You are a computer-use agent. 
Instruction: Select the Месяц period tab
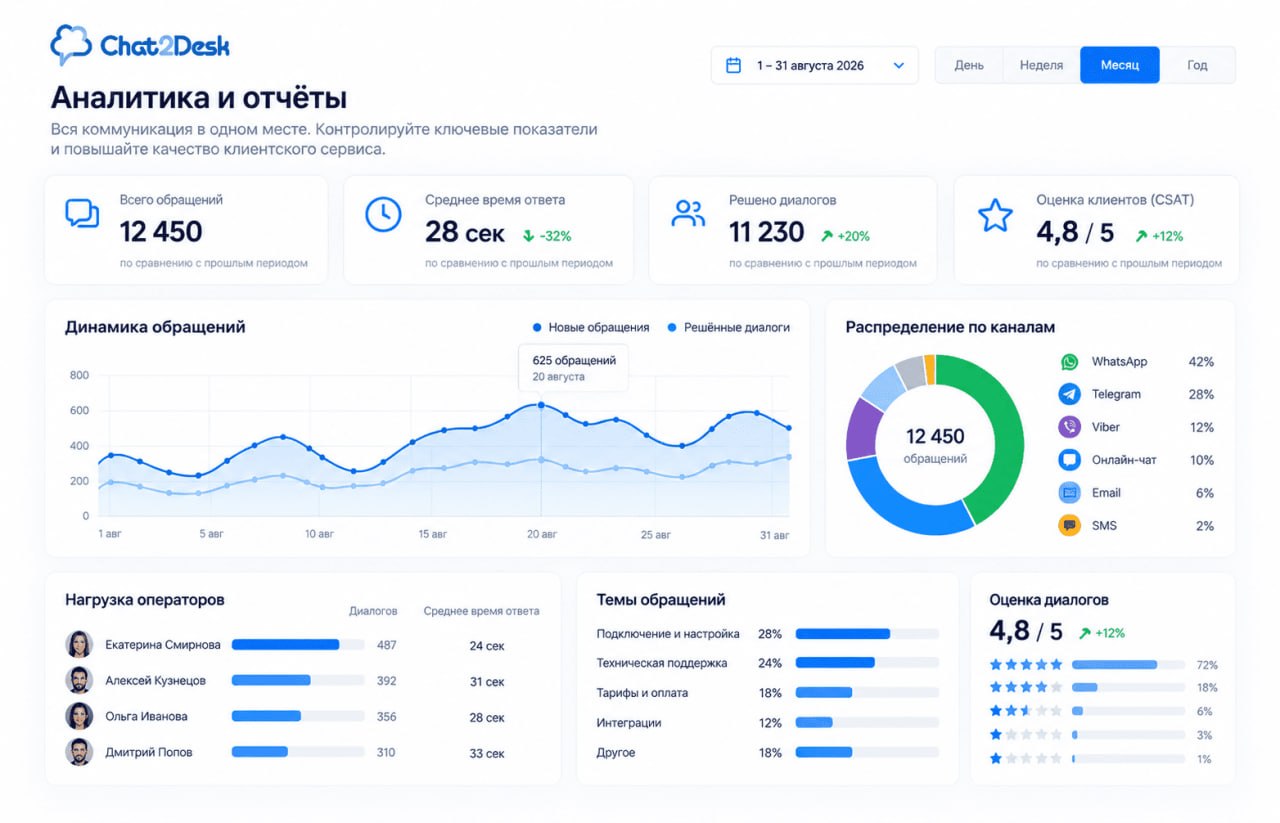1120,65
